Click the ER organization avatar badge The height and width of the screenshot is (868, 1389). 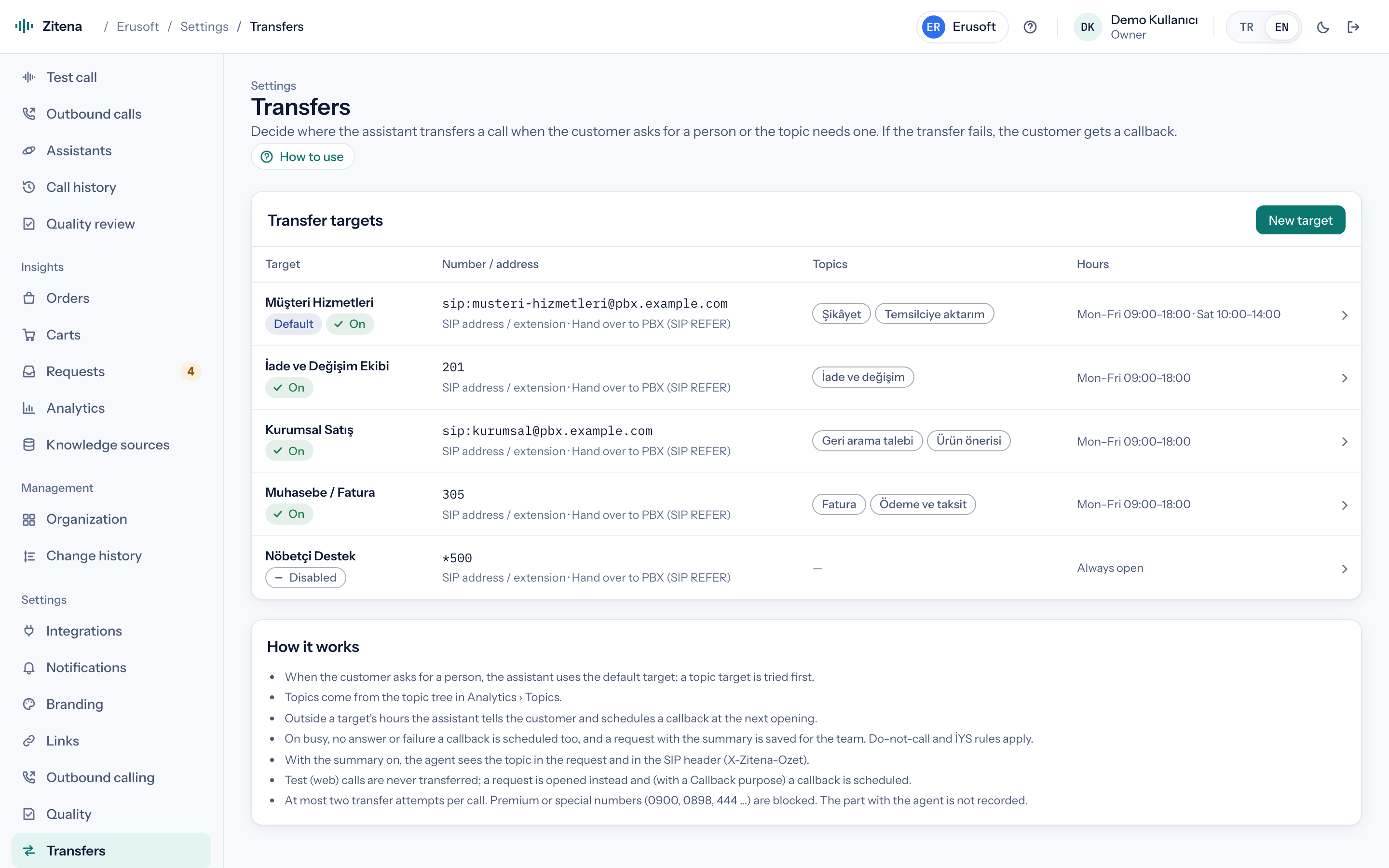click(933, 27)
